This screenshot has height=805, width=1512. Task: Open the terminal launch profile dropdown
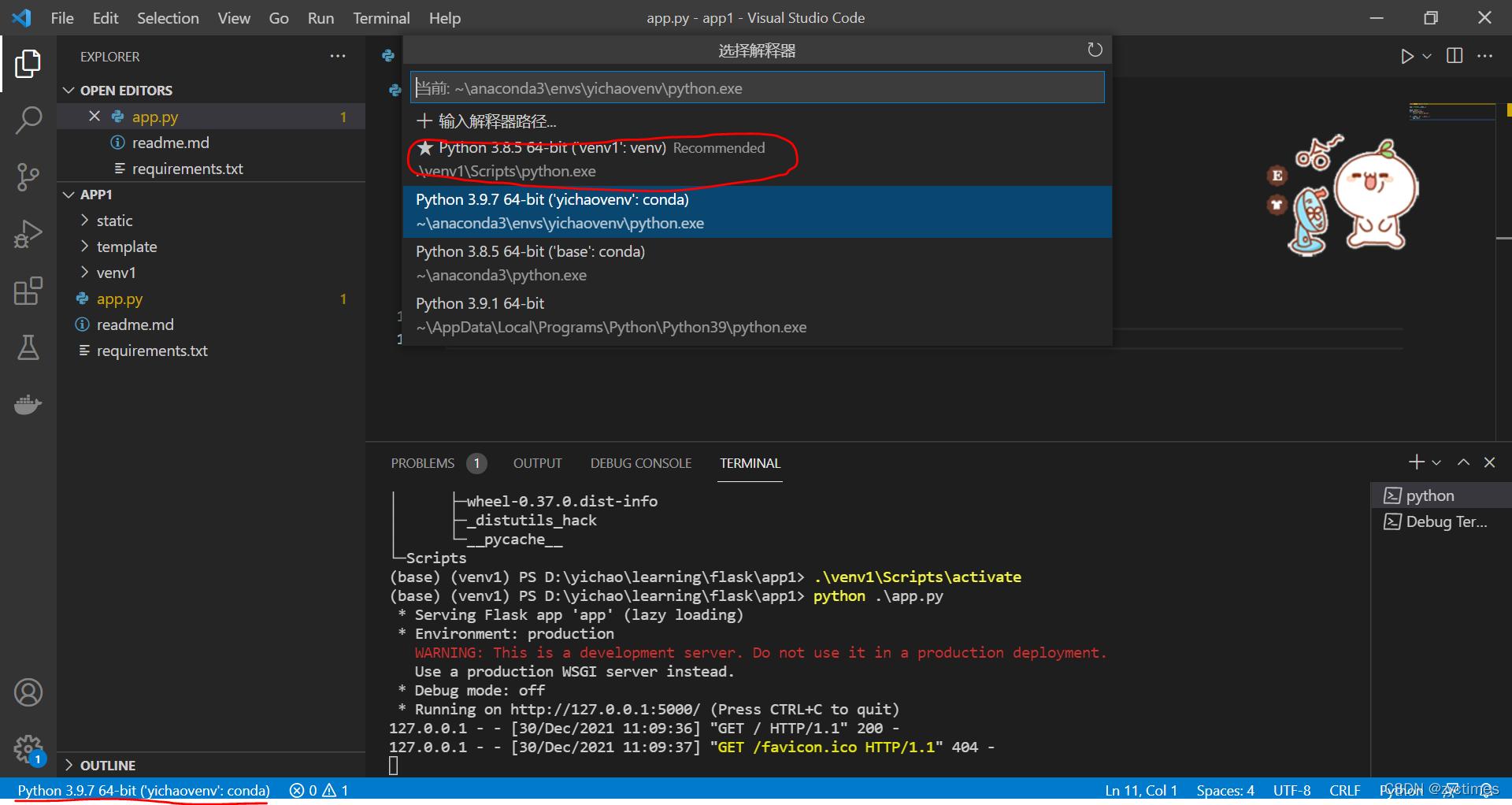click(1436, 462)
